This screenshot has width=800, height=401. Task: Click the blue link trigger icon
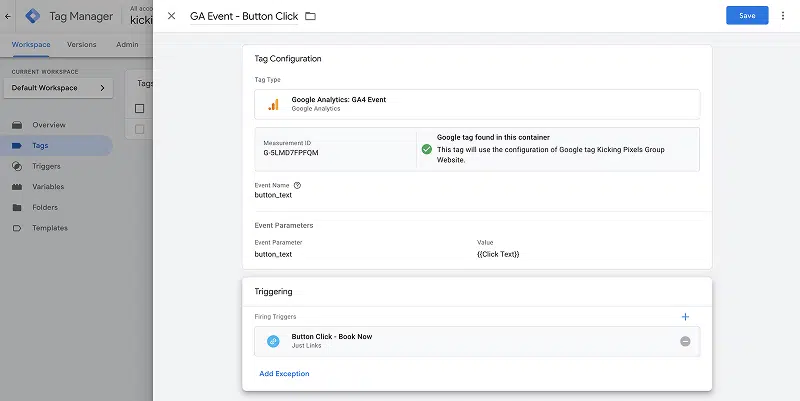(x=273, y=341)
